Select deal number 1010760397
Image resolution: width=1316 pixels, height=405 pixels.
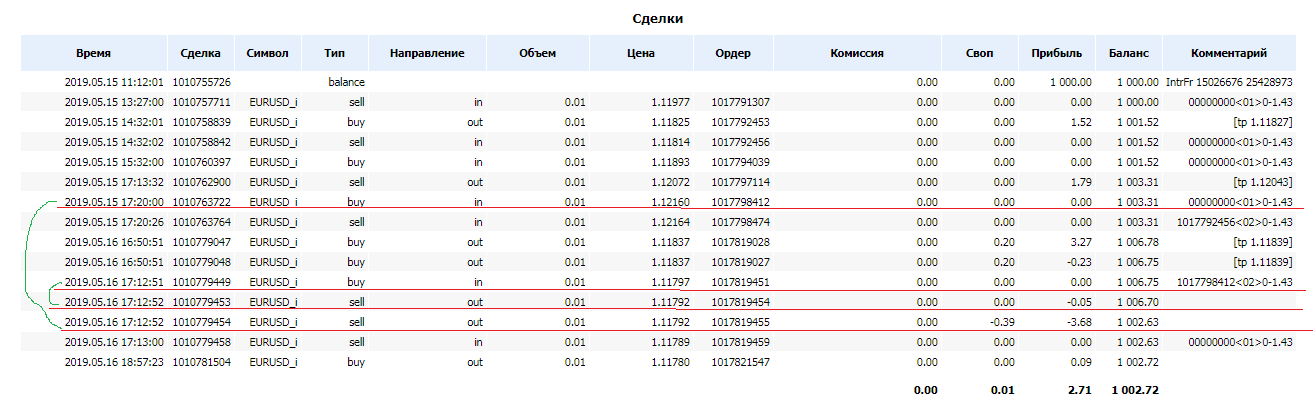click(x=202, y=162)
